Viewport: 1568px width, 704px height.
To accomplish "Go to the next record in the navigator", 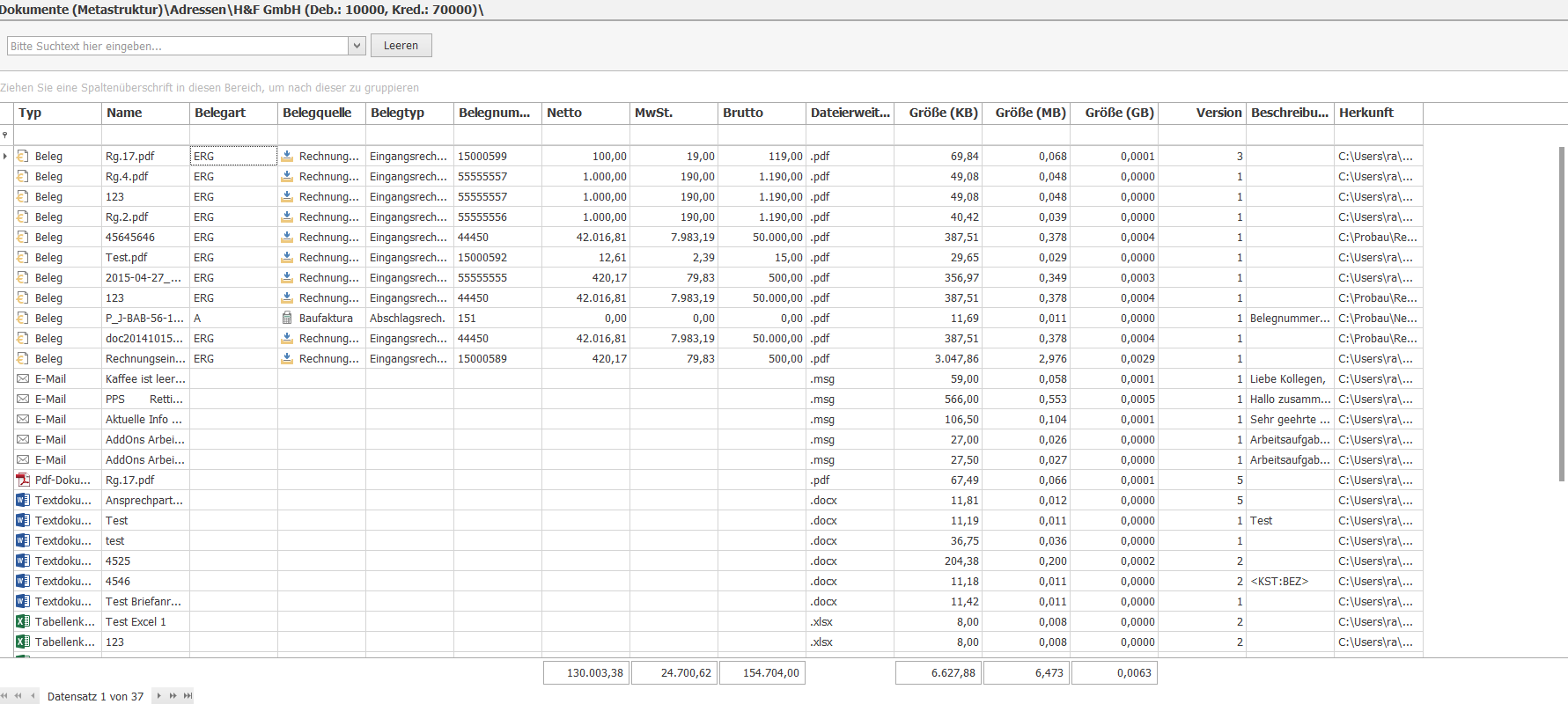I will [158, 696].
